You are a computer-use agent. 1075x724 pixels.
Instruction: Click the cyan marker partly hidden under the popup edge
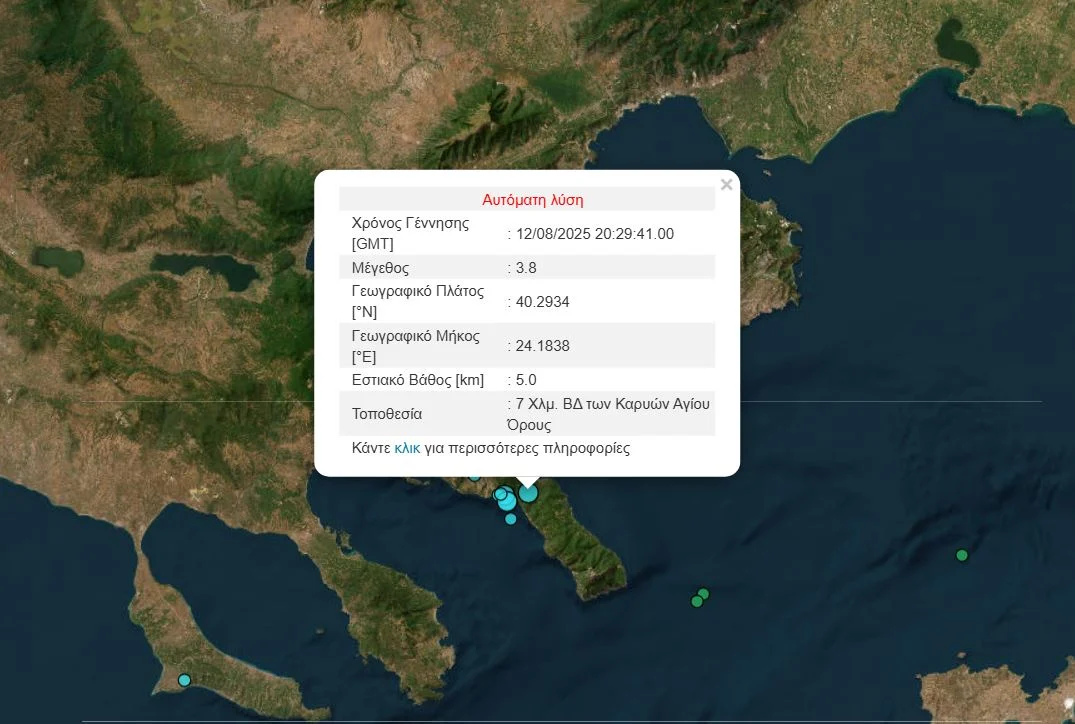(x=475, y=476)
